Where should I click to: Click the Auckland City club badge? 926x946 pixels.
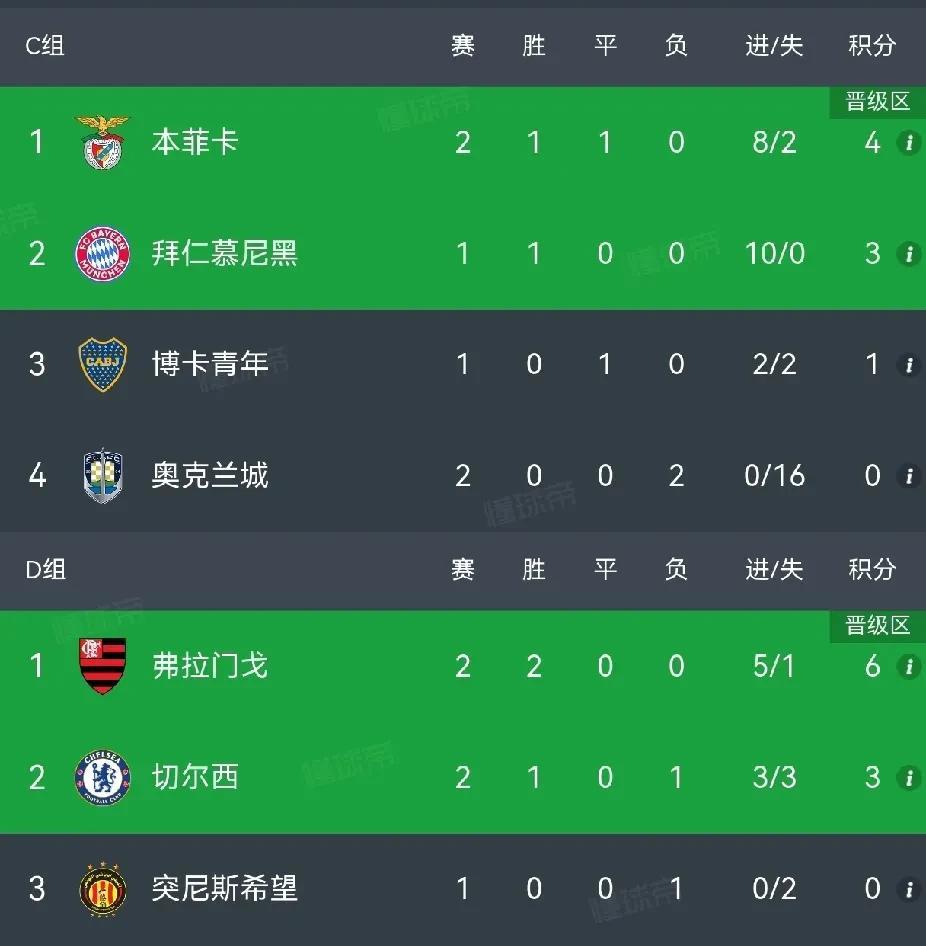(x=103, y=475)
